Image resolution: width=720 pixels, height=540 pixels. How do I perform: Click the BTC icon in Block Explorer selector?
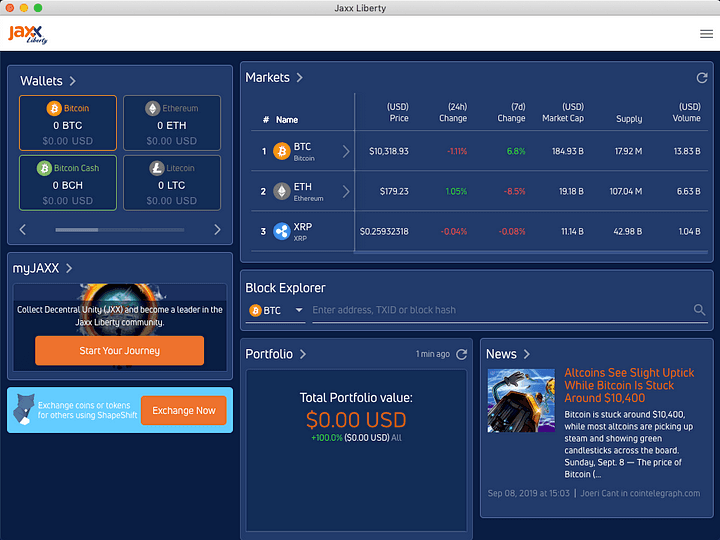[x=255, y=310]
